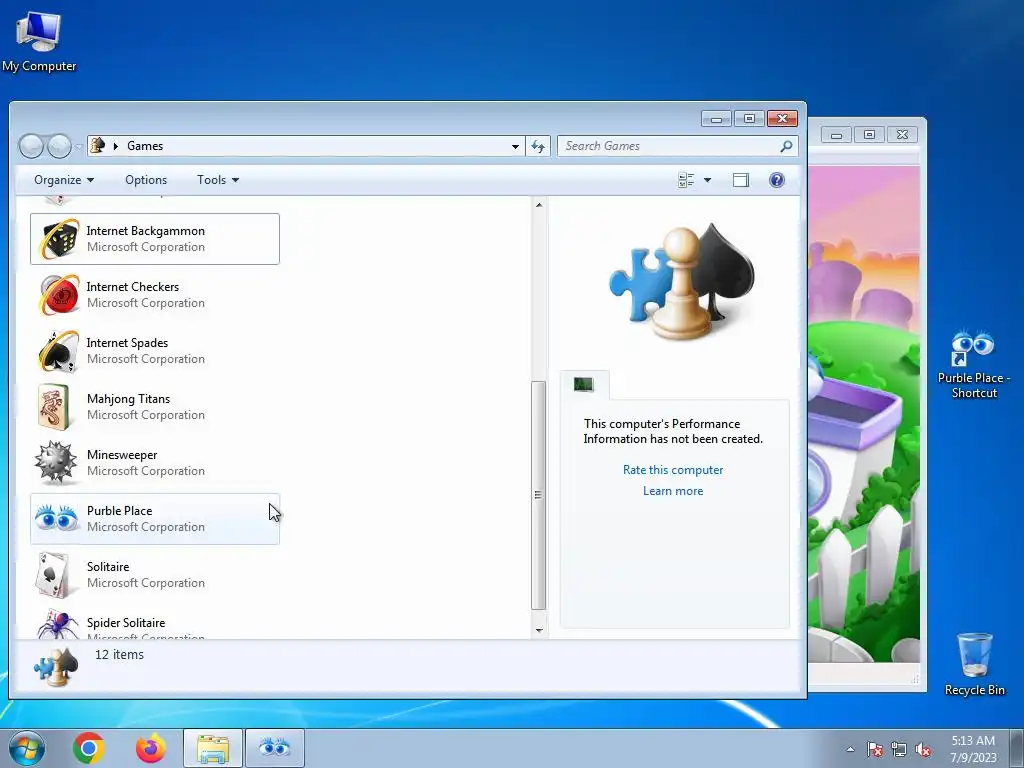
Task: Expand the address bar history dropdown
Action: coord(515,146)
